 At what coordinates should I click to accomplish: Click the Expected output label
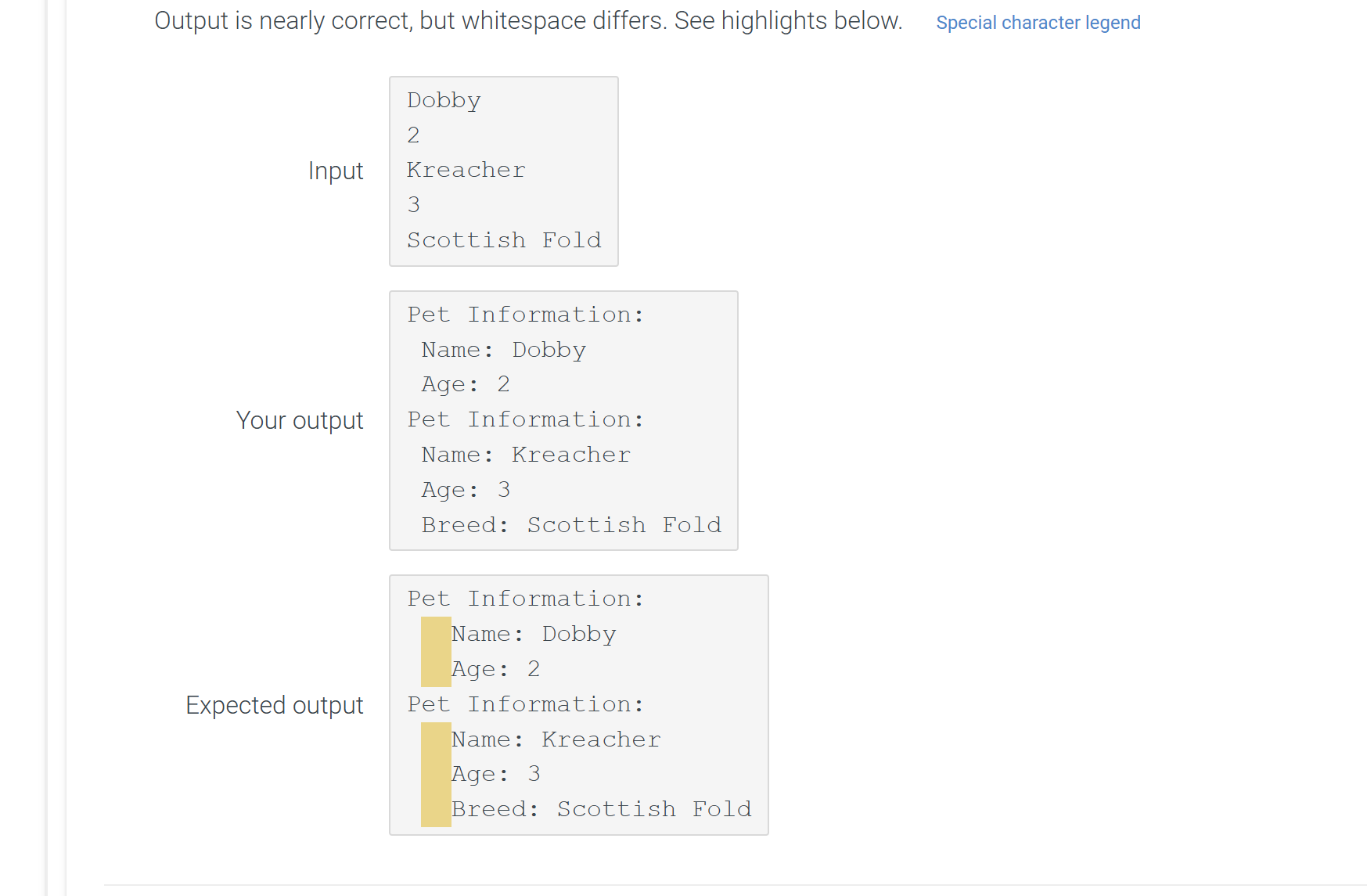click(x=275, y=704)
